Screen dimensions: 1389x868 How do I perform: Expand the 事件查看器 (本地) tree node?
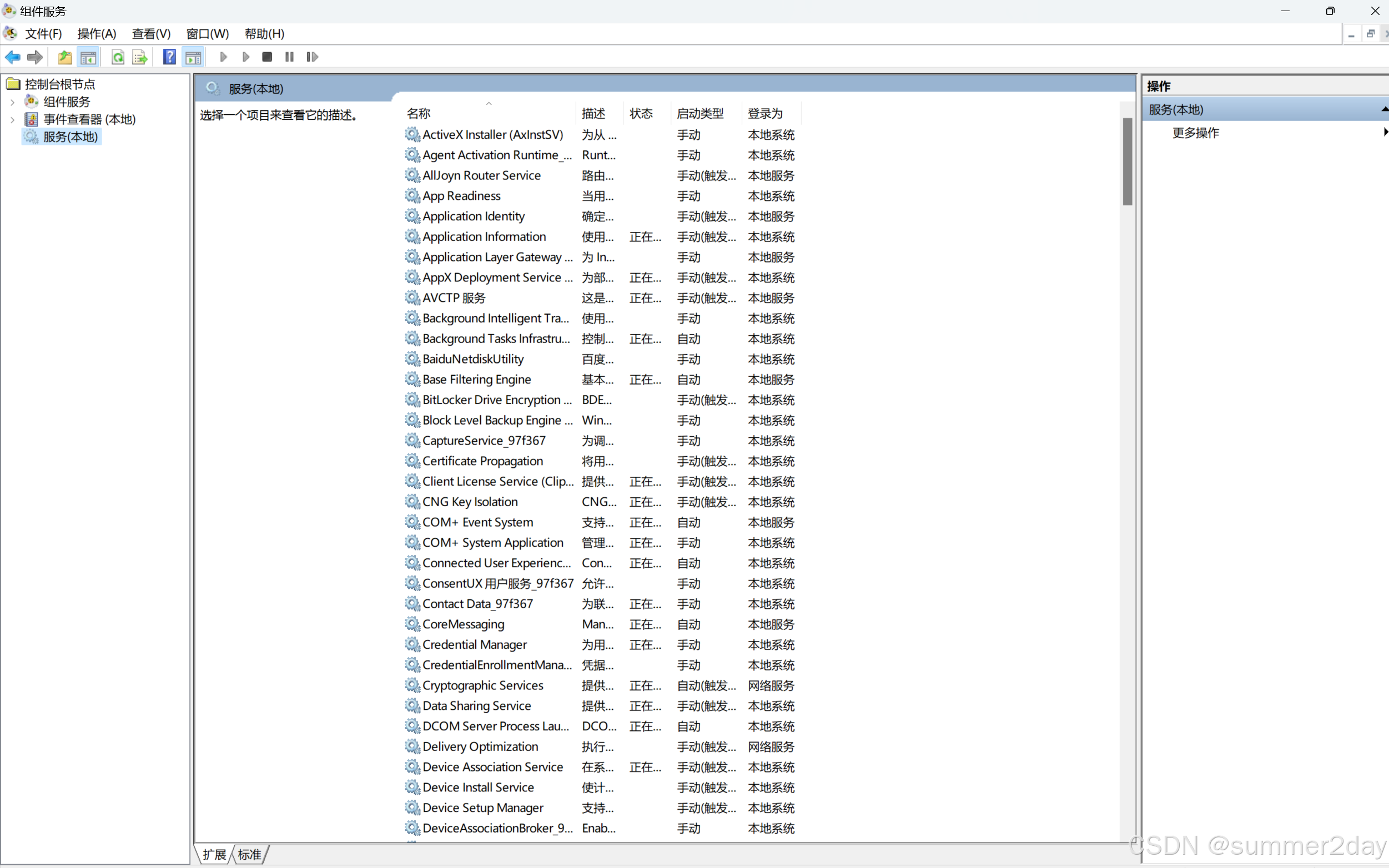click(13, 119)
